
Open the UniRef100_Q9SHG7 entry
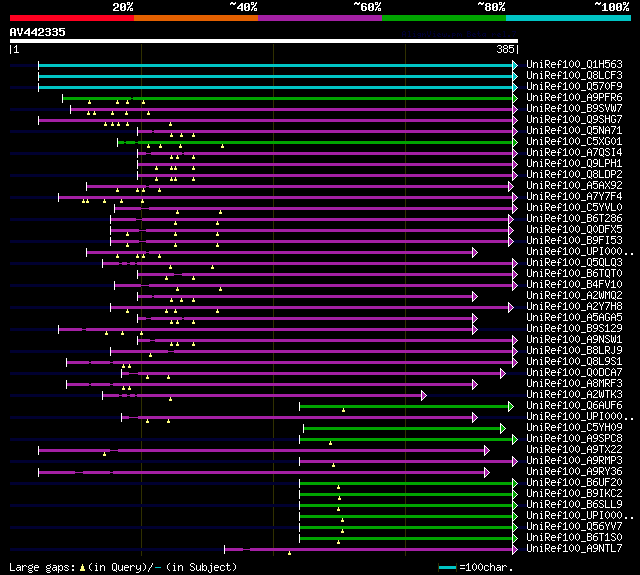(x=574, y=120)
